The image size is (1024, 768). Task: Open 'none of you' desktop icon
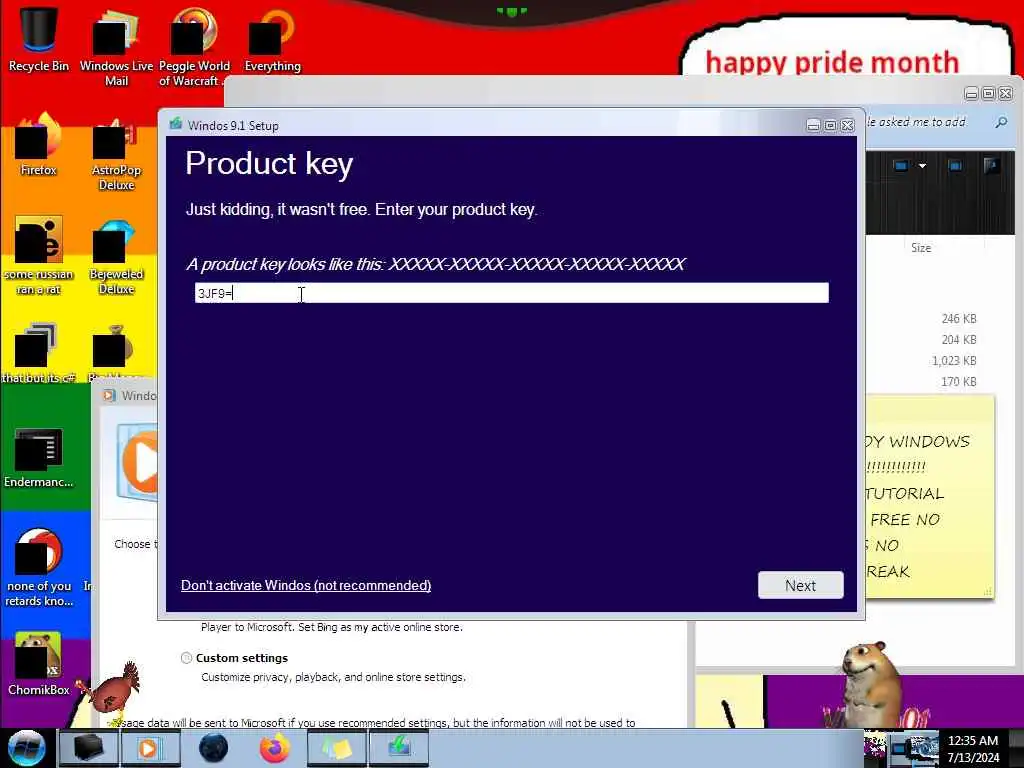[39, 568]
